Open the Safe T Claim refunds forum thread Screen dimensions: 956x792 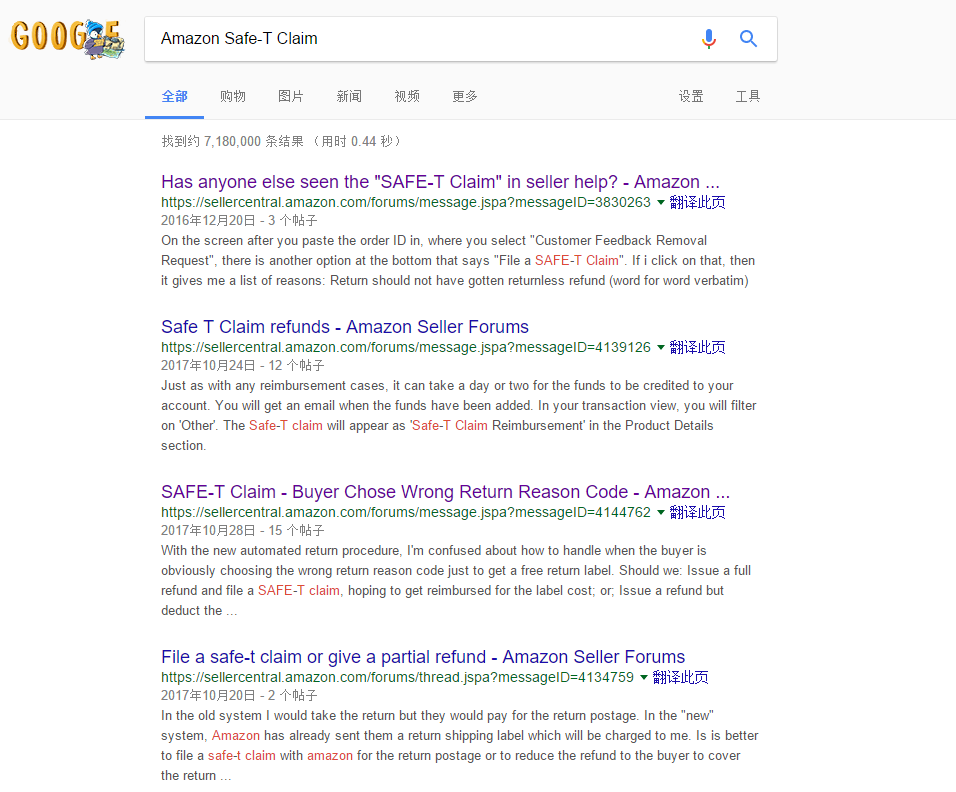click(x=344, y=327)
